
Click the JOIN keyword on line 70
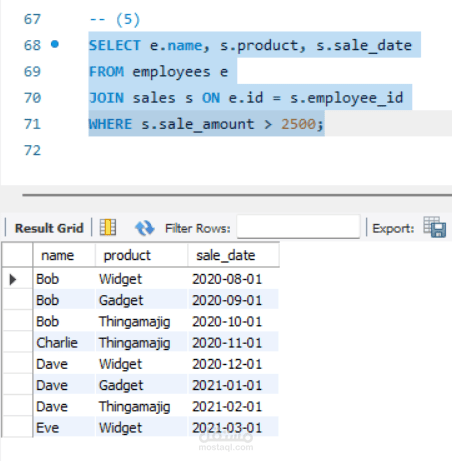106,98
